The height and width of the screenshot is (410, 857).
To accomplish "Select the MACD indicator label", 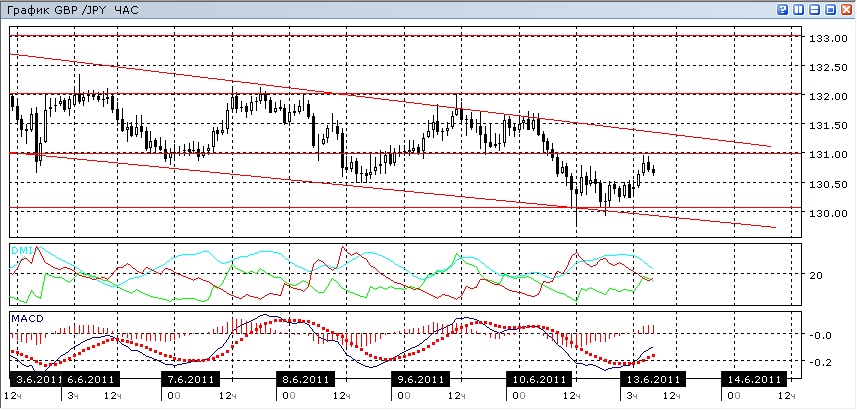I will [27, 318].
